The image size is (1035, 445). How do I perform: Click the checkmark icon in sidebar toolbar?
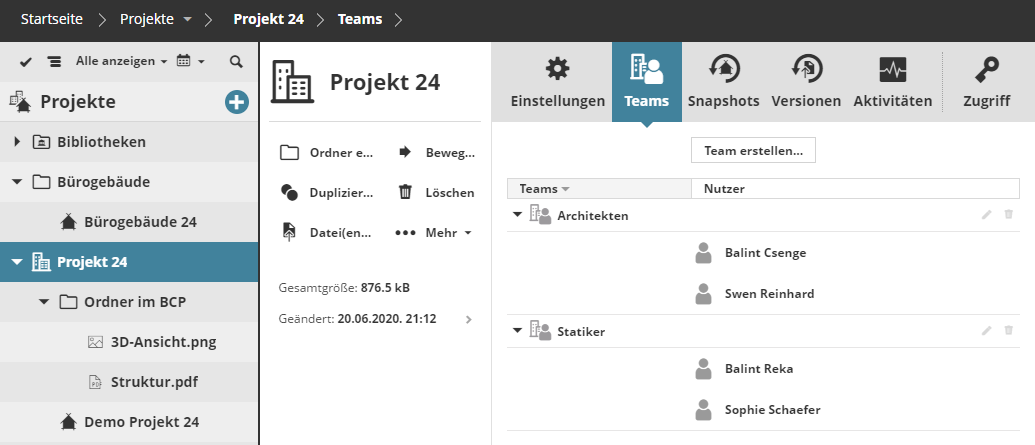click(26, 62)
